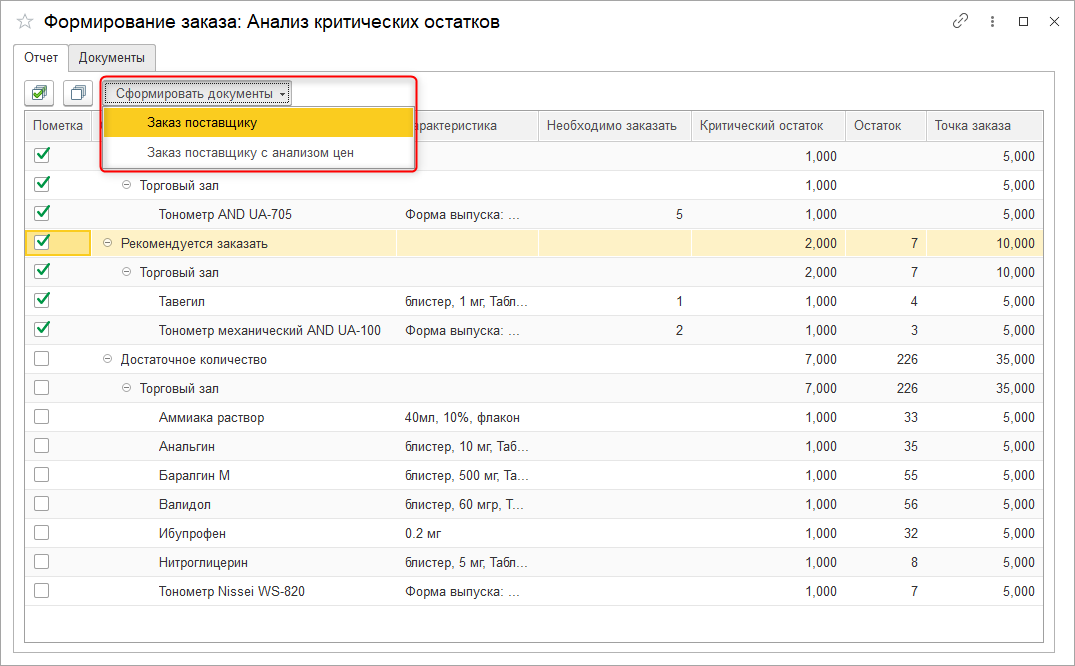Click the Критический остаток column header
Viewport: 1075px width, 666px height.
[769, 126]
